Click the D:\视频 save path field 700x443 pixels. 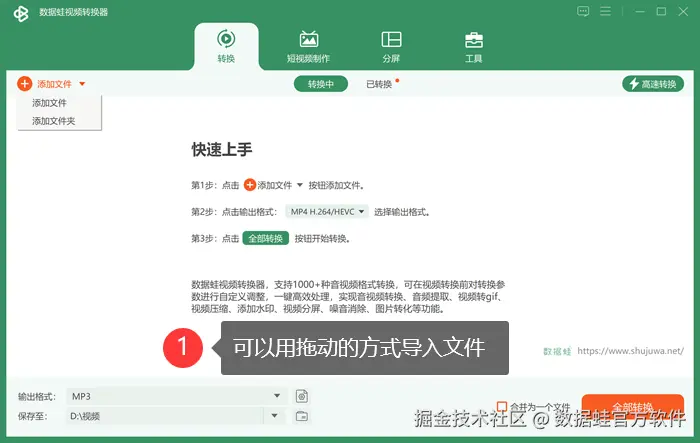pos(165,416)
